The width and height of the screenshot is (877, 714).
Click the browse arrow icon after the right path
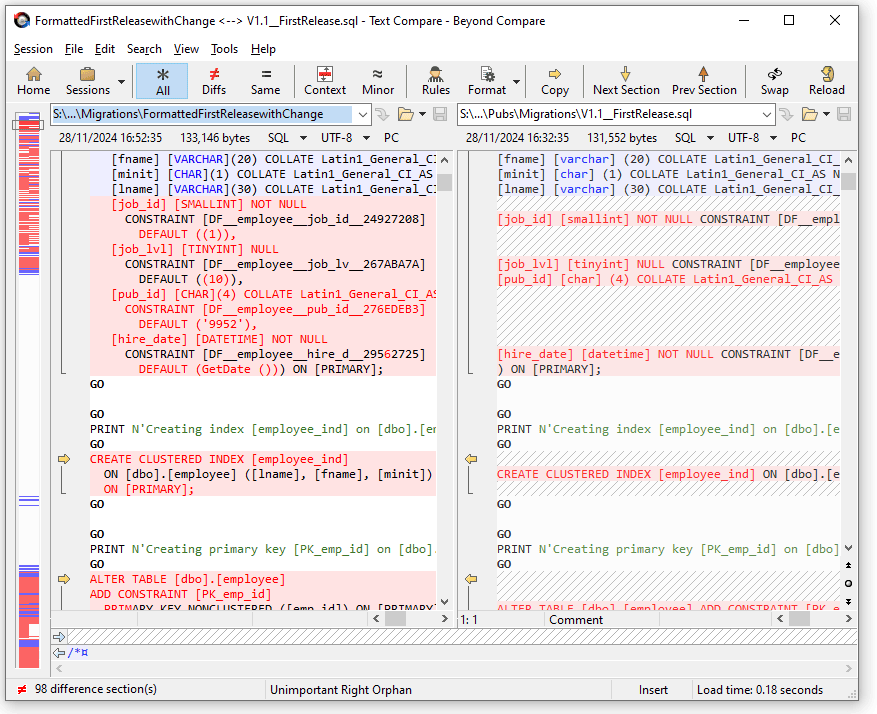(x=786, y=115)
